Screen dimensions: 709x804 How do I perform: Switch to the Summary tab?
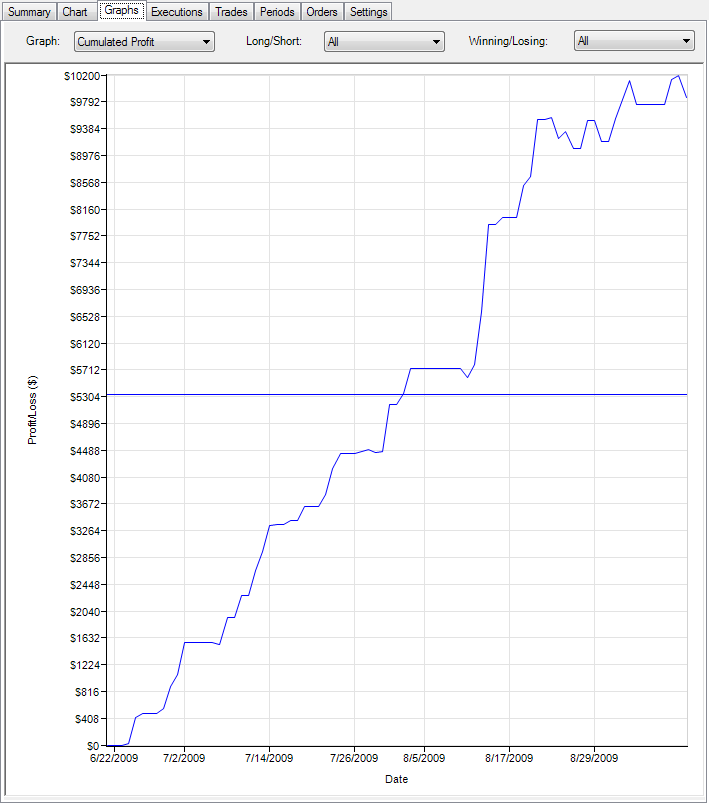coord(29,12)
